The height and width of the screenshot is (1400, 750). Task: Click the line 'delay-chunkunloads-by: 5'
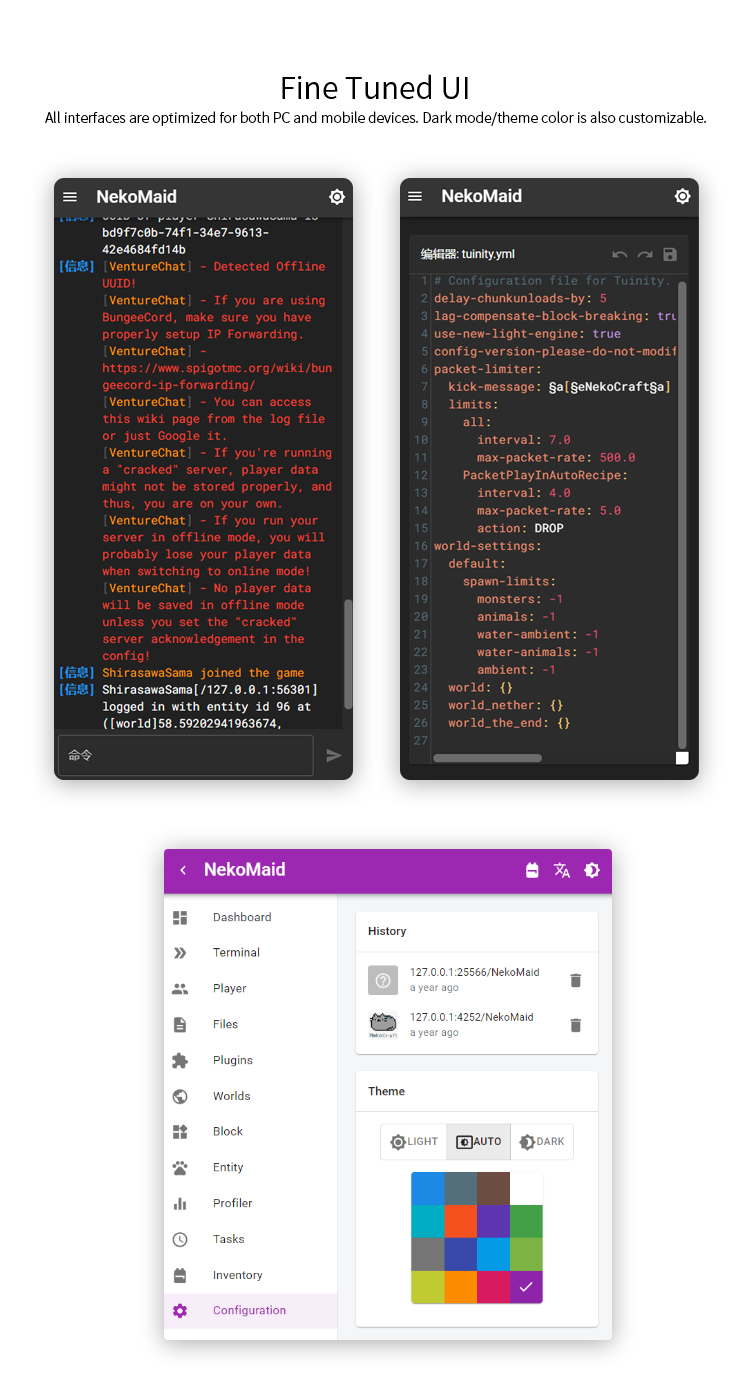520,298
